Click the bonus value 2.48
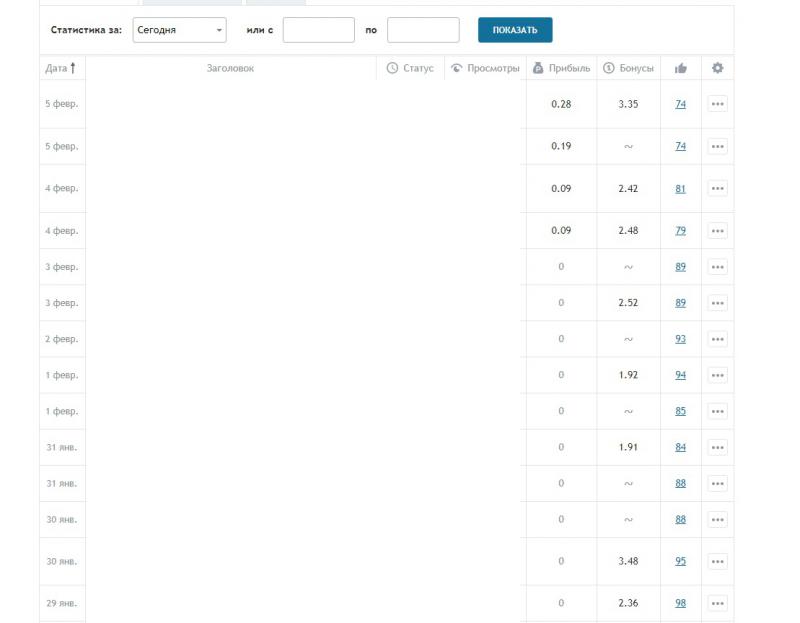This screenshot has width=800, height=623. coord(628,231)
